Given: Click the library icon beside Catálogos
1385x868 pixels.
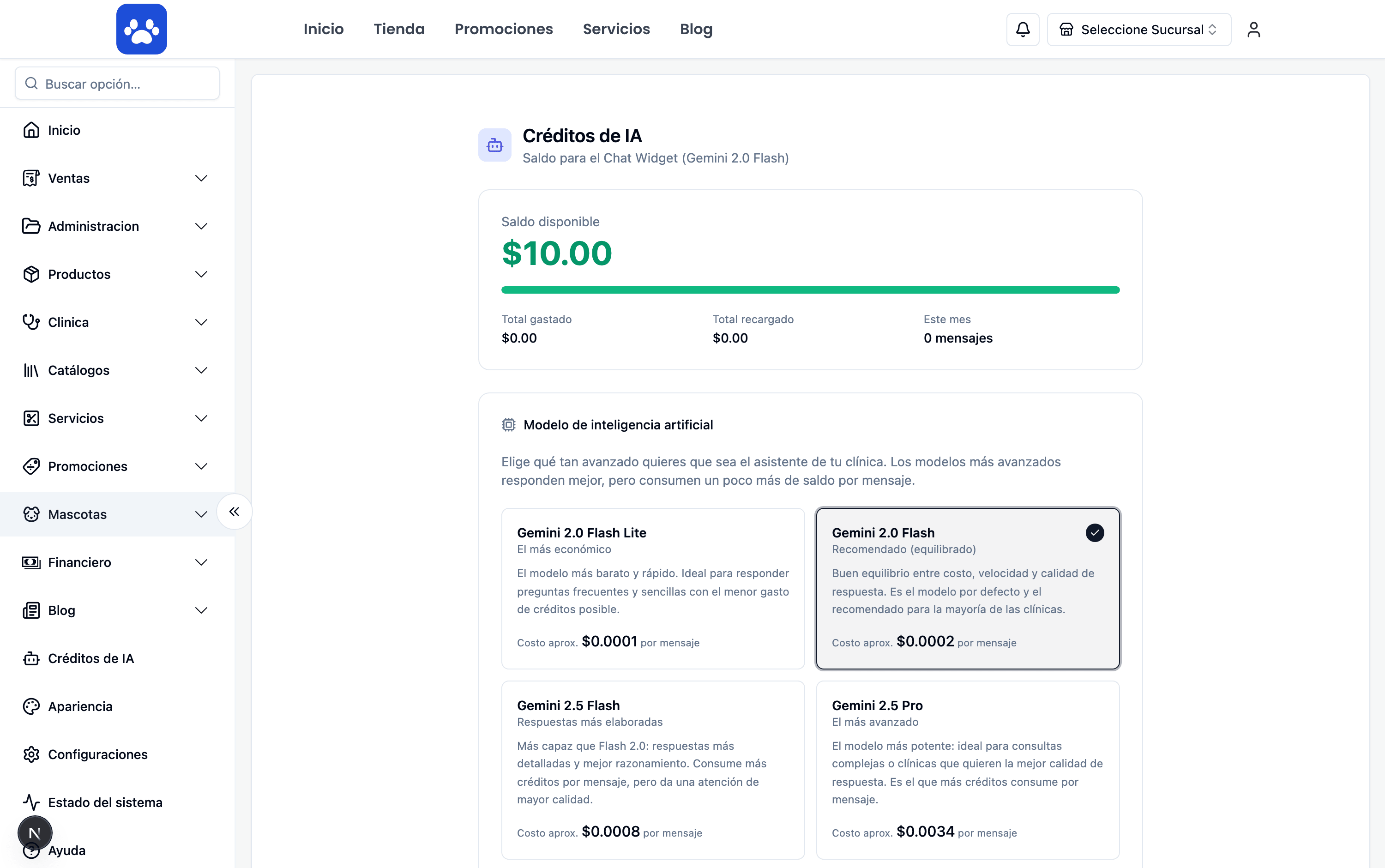Looking at the screenshot, I should [x=31, y=370].
